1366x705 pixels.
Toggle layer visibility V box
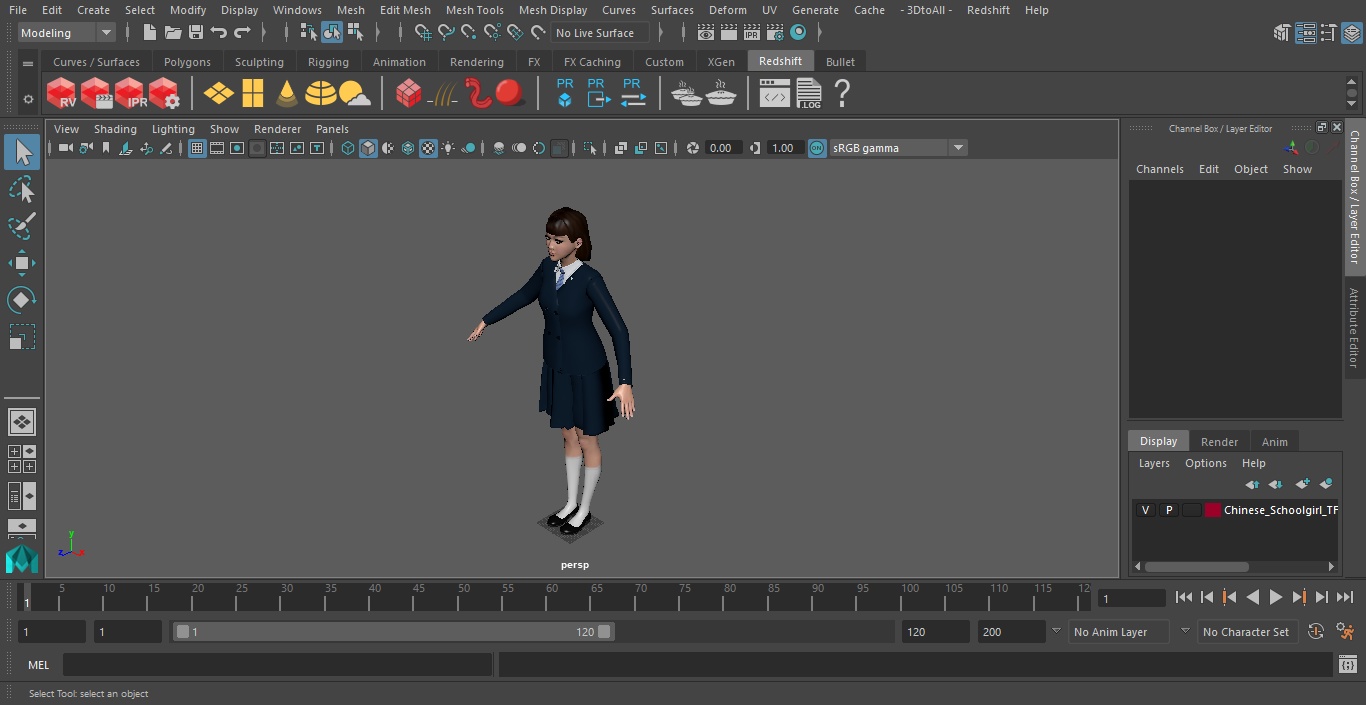(1145, 510)
